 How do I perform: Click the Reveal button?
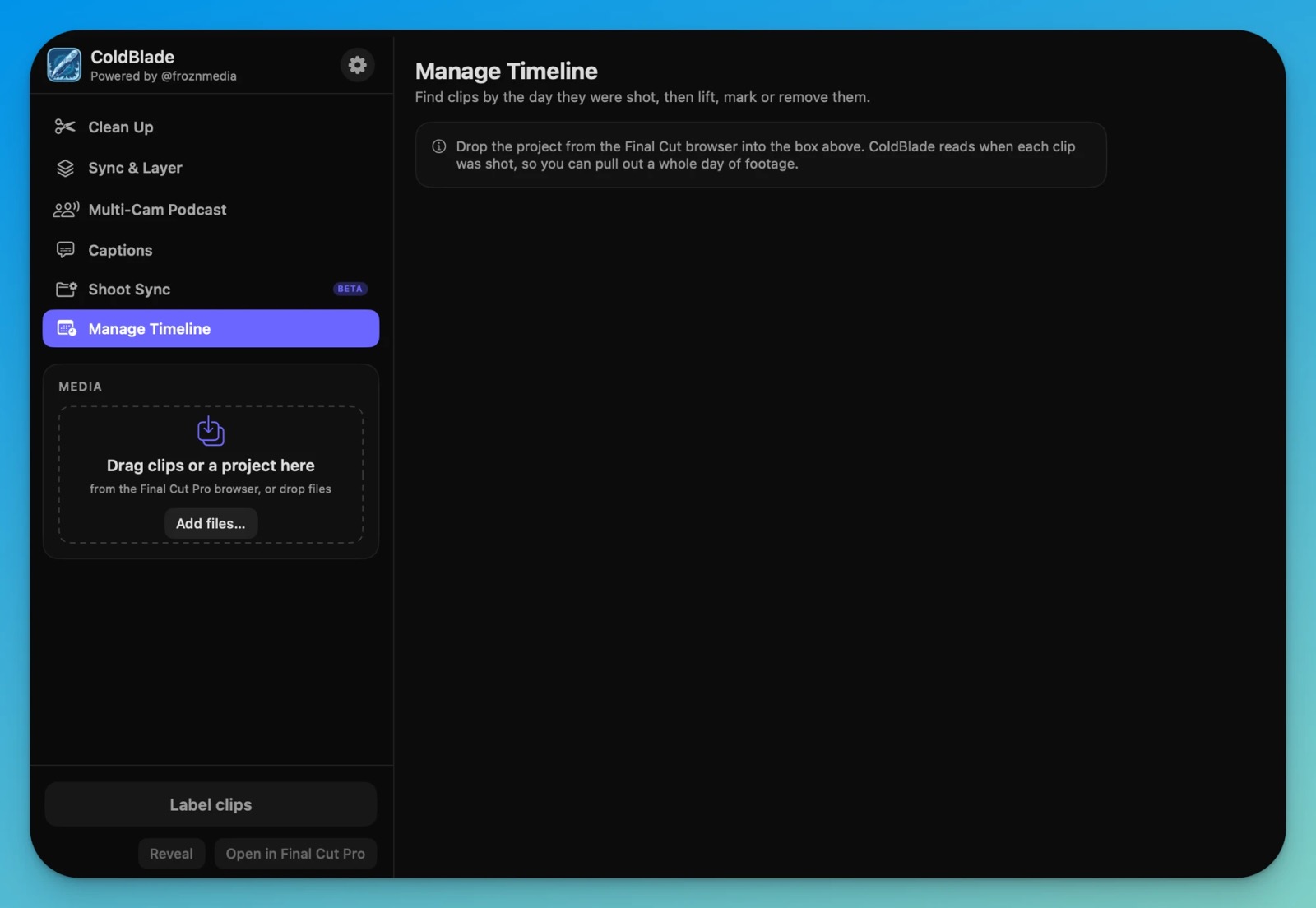click(171, 854)
